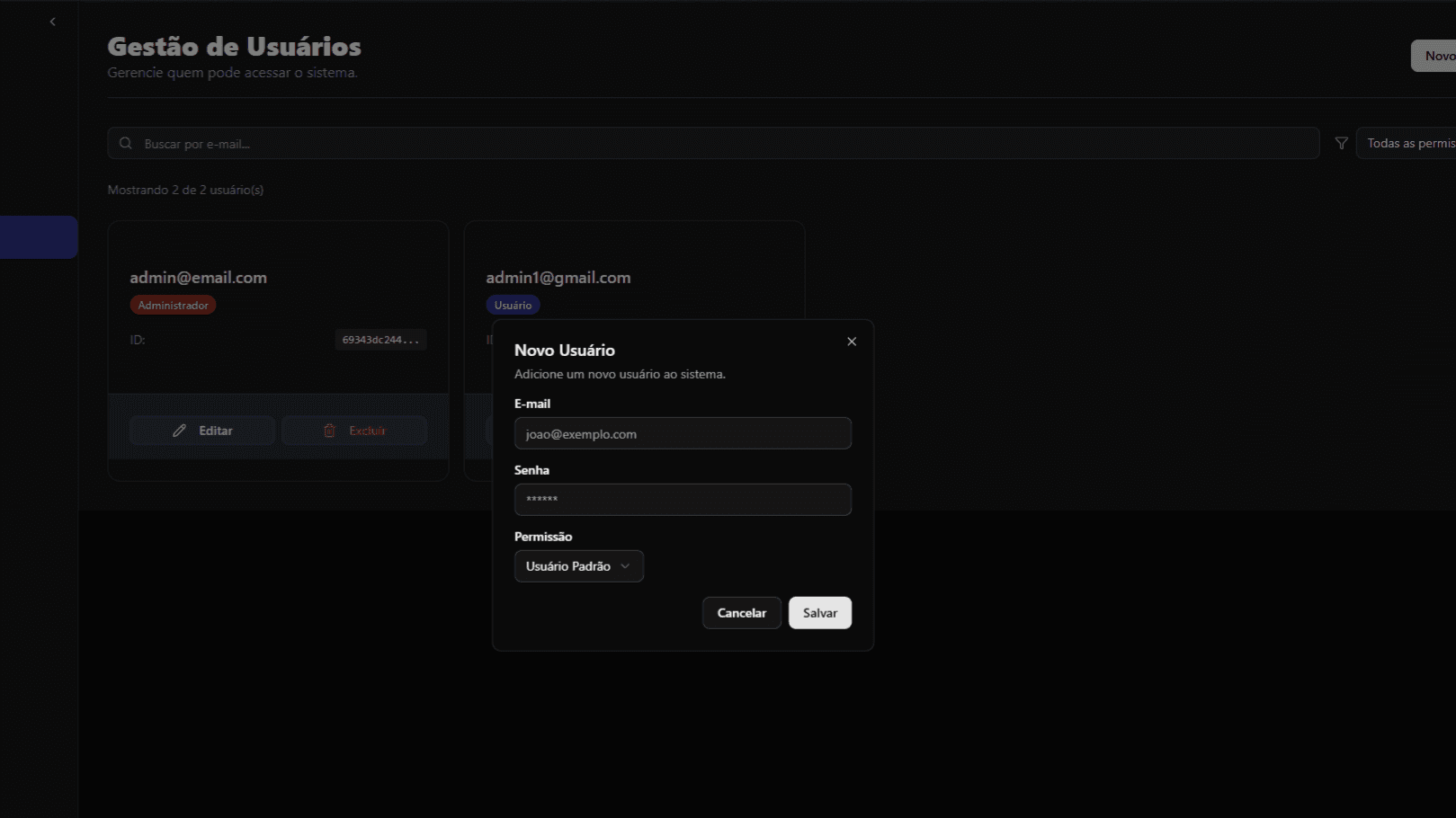Click the admin@email.com user card title
Screen dimensions: 1456x818
click(198, 278)
